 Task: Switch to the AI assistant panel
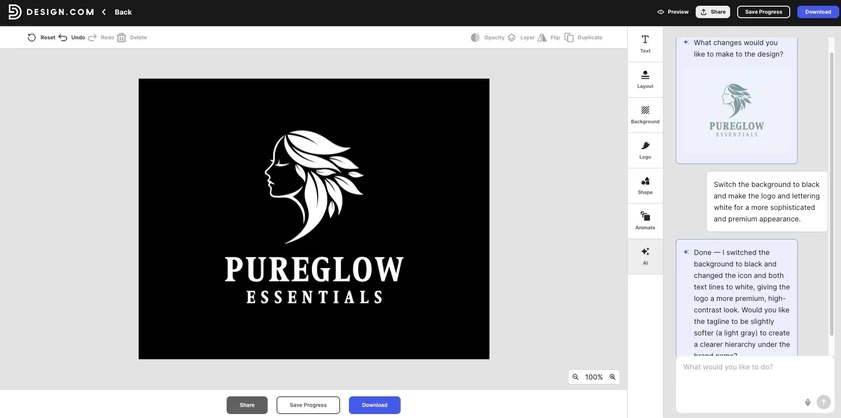(x=645, y=256)
